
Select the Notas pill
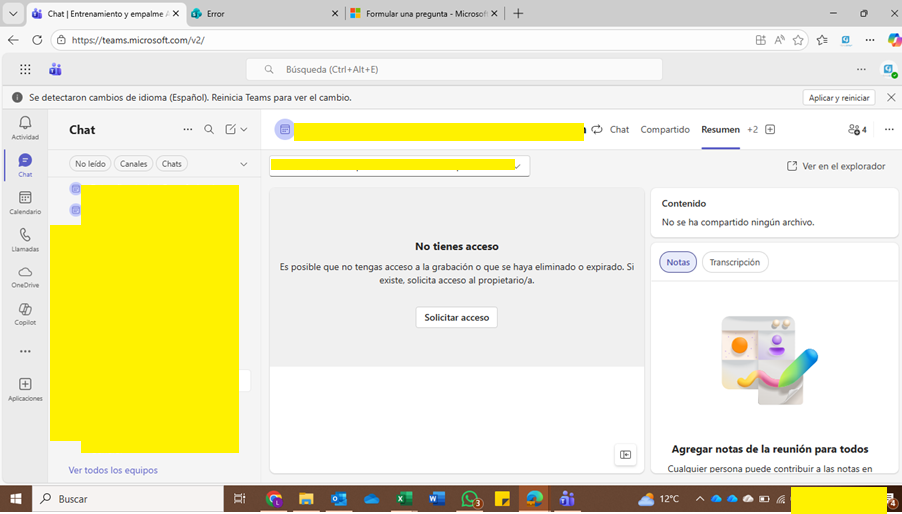click(678, 262)
